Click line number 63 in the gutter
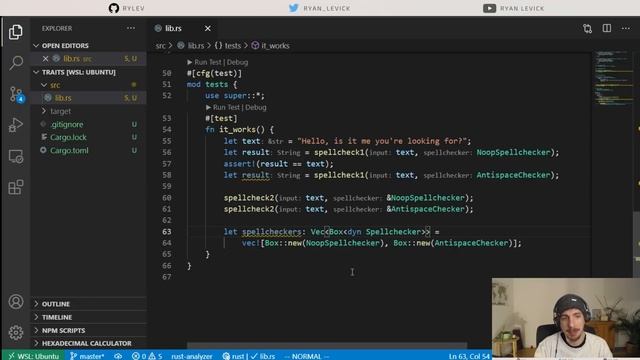 coord(167,231)
